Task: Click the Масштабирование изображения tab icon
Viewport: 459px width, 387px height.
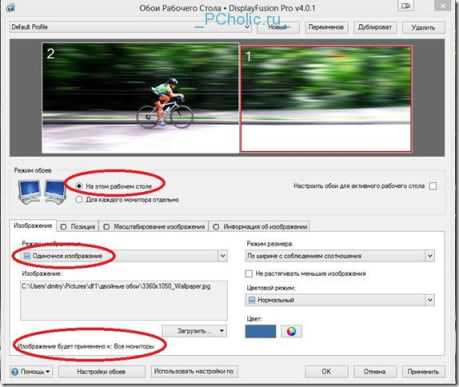Action: pos(106,227)
